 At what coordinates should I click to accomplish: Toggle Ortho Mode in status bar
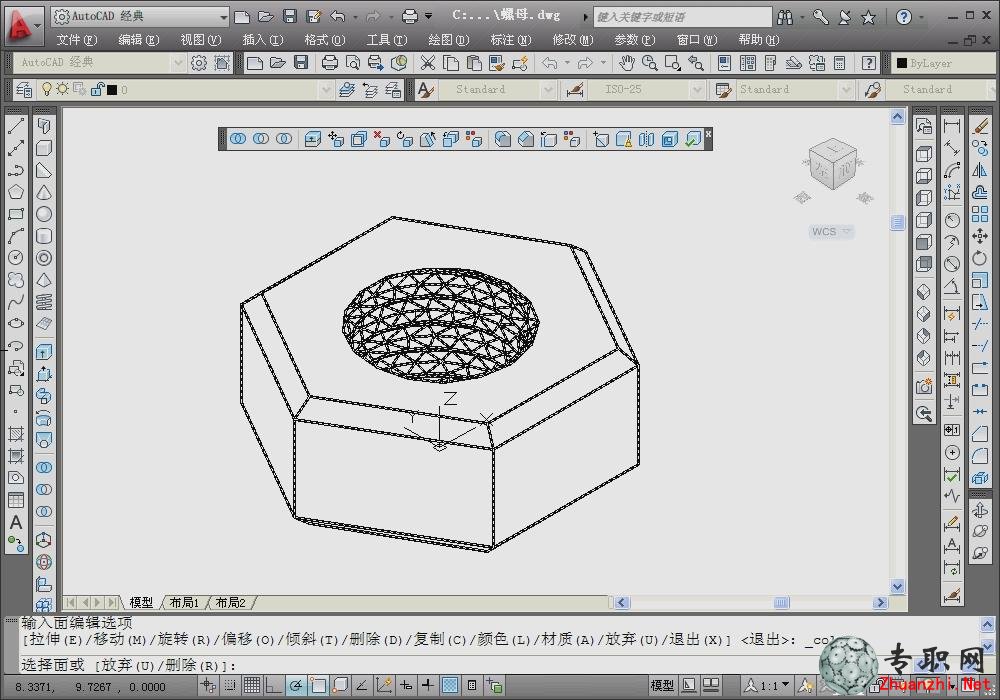274,685
